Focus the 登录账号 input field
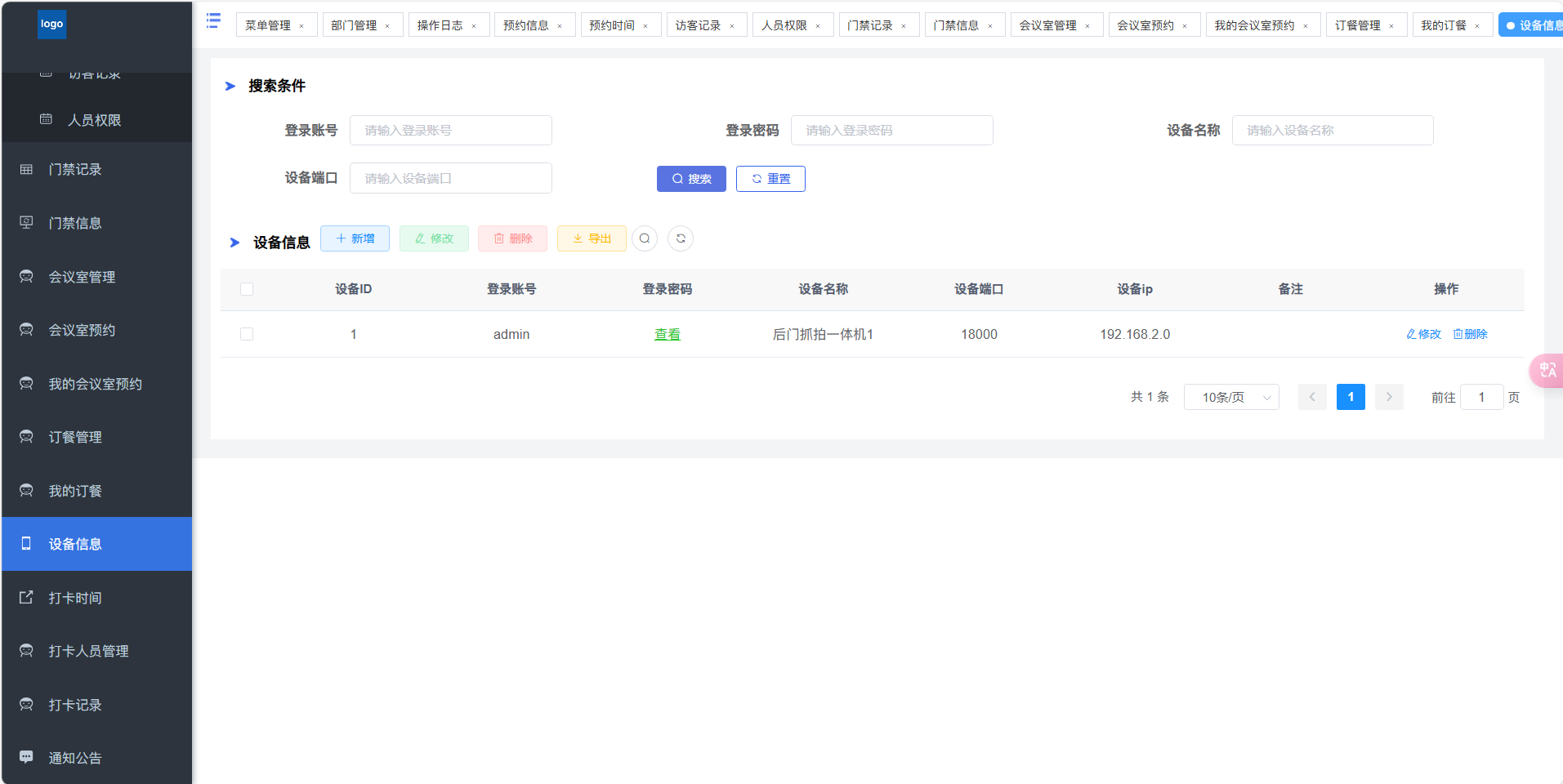This screenshot has width=1563, height=784. click(x=451, y=131)
